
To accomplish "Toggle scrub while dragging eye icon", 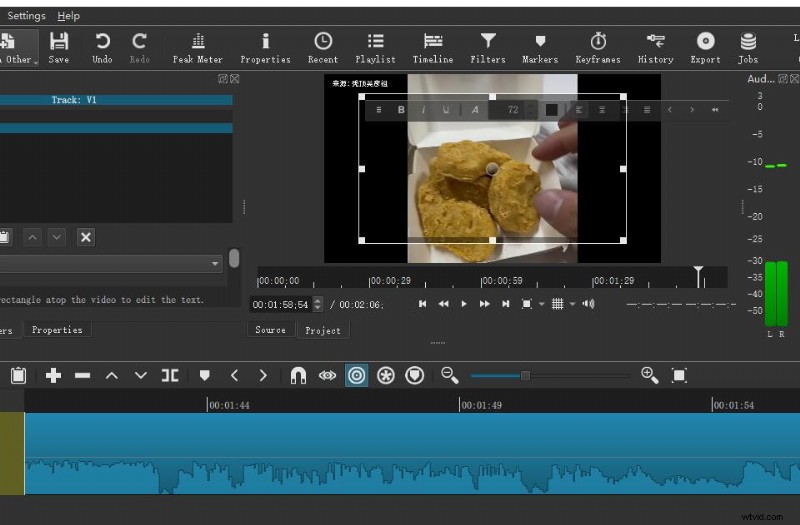I will tap(328, 376).
